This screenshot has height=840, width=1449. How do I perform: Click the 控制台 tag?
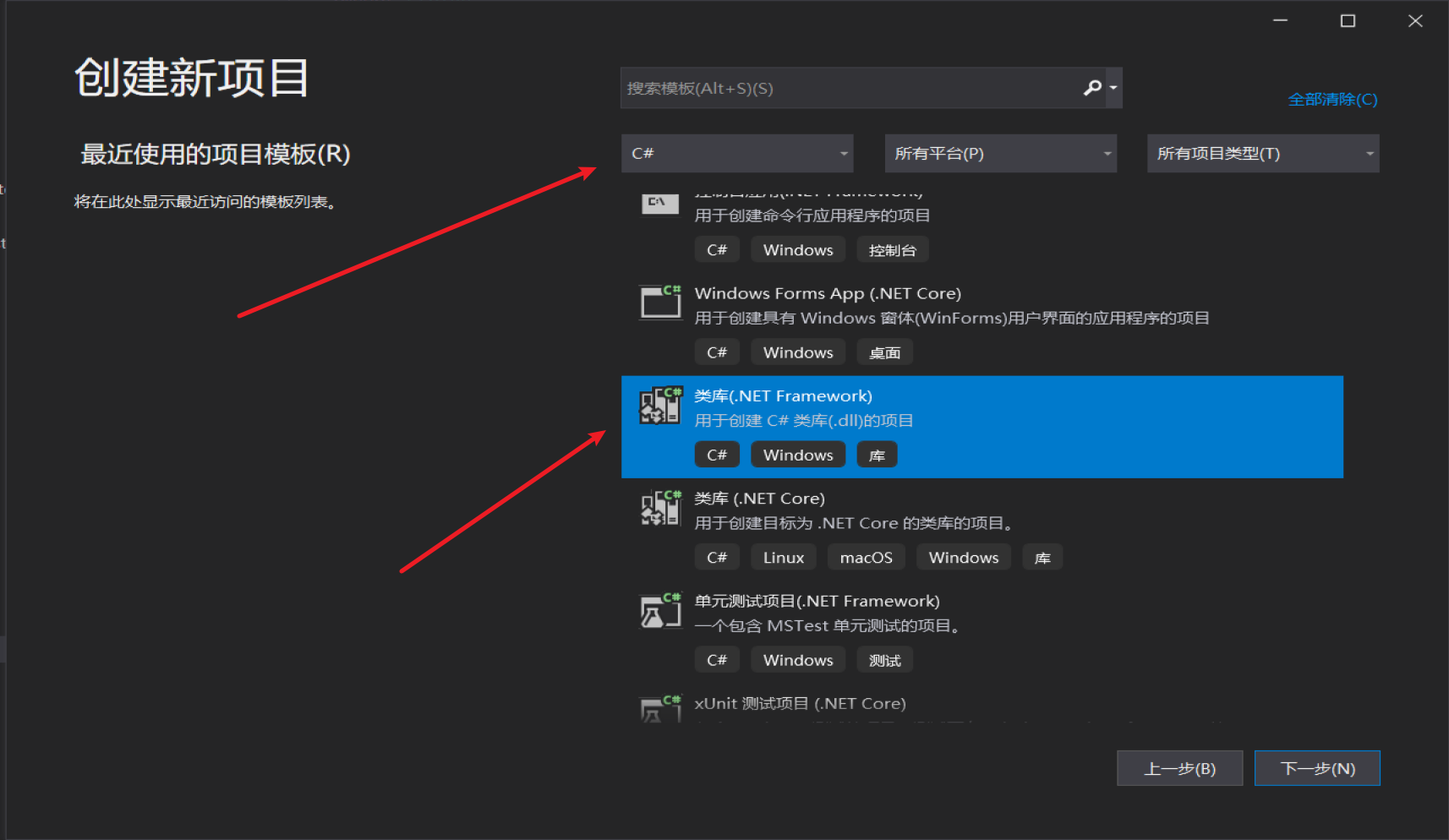coord(893,250)
